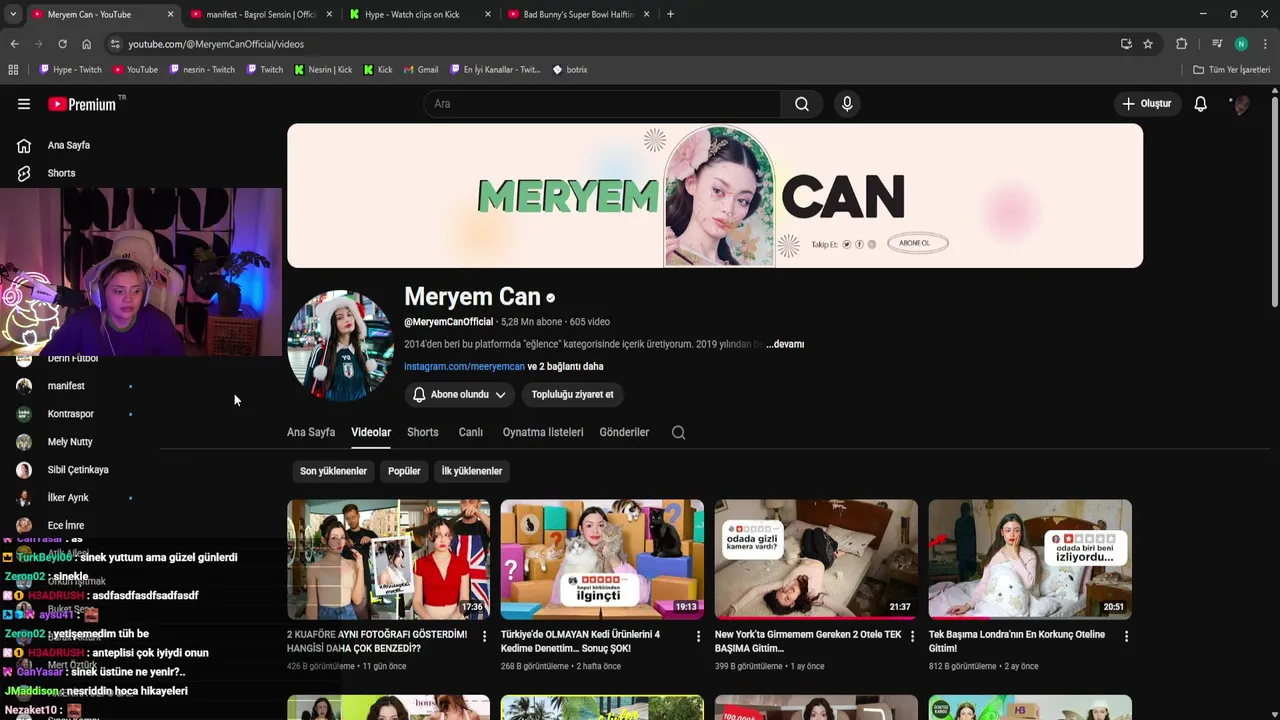Open a new browser tab
Screen dimensions: 1280x720
click(670, 14)
